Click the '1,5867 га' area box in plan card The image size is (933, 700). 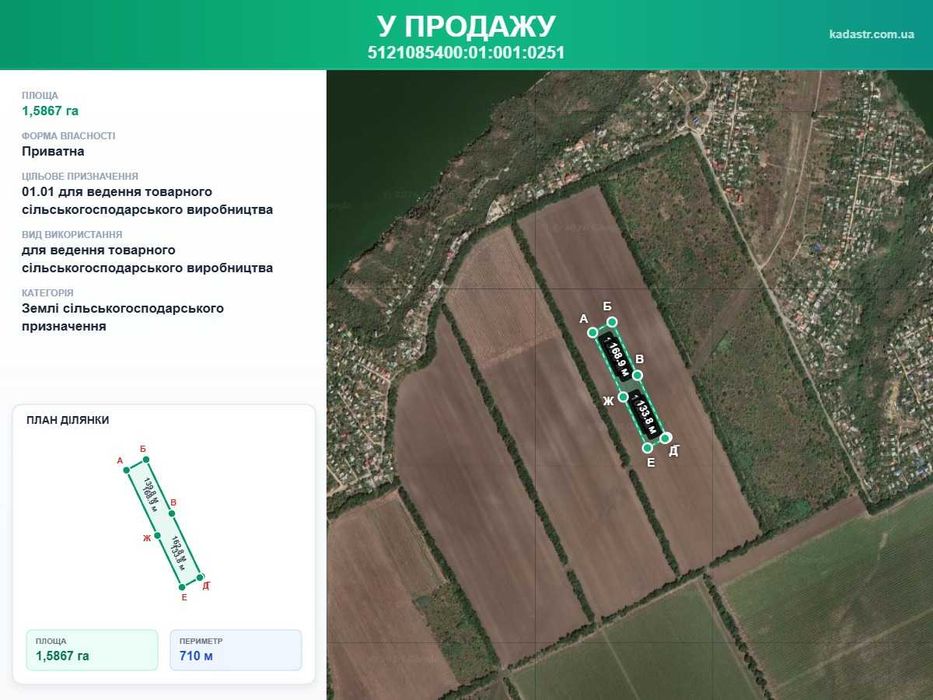92,650
